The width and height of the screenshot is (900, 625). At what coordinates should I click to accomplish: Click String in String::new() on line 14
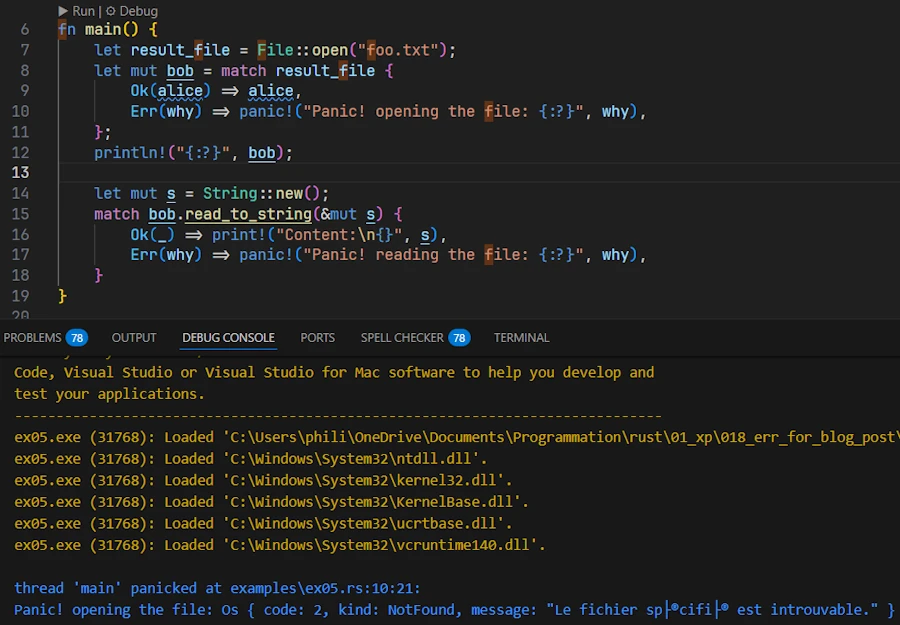(230, 194)
